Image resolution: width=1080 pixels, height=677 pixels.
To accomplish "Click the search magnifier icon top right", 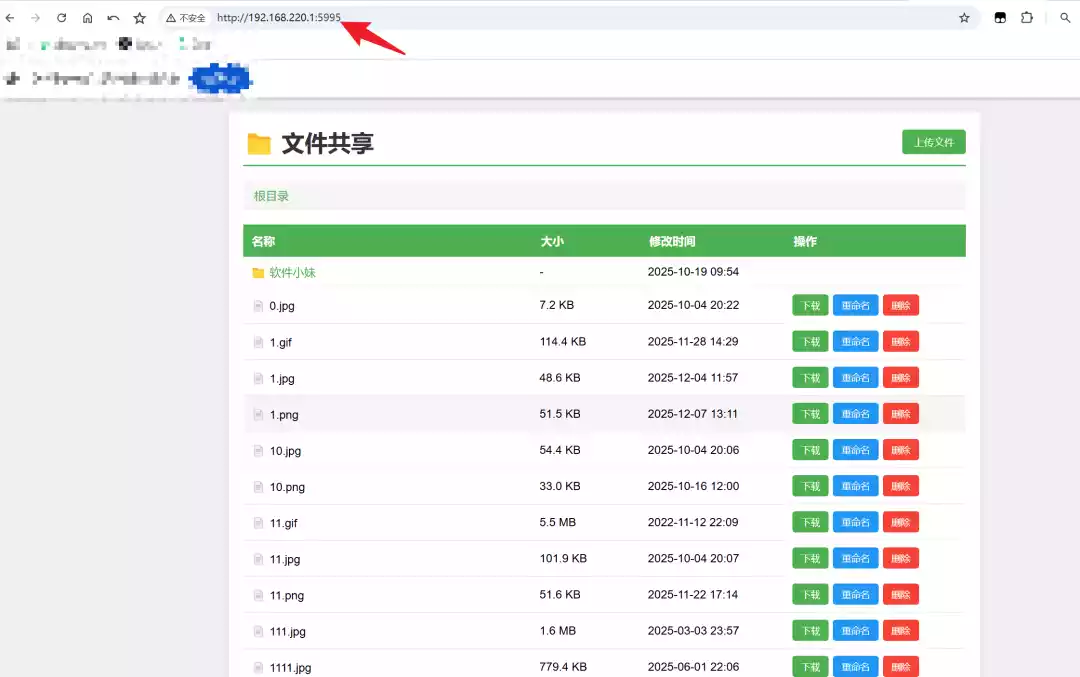I will click(1065, 17).
